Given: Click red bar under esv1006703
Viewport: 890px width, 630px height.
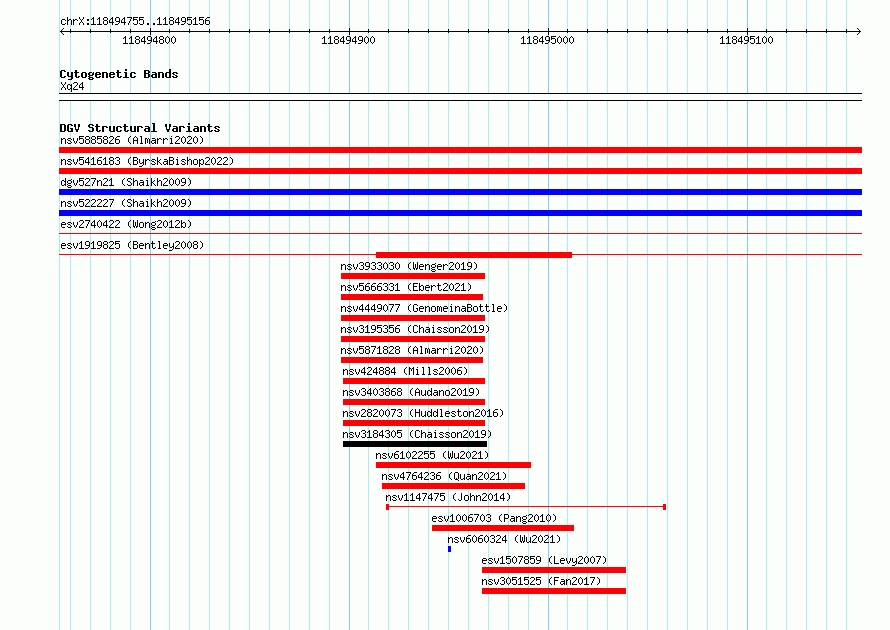Looking at the screenshot, I should click(x=503, y=528).
